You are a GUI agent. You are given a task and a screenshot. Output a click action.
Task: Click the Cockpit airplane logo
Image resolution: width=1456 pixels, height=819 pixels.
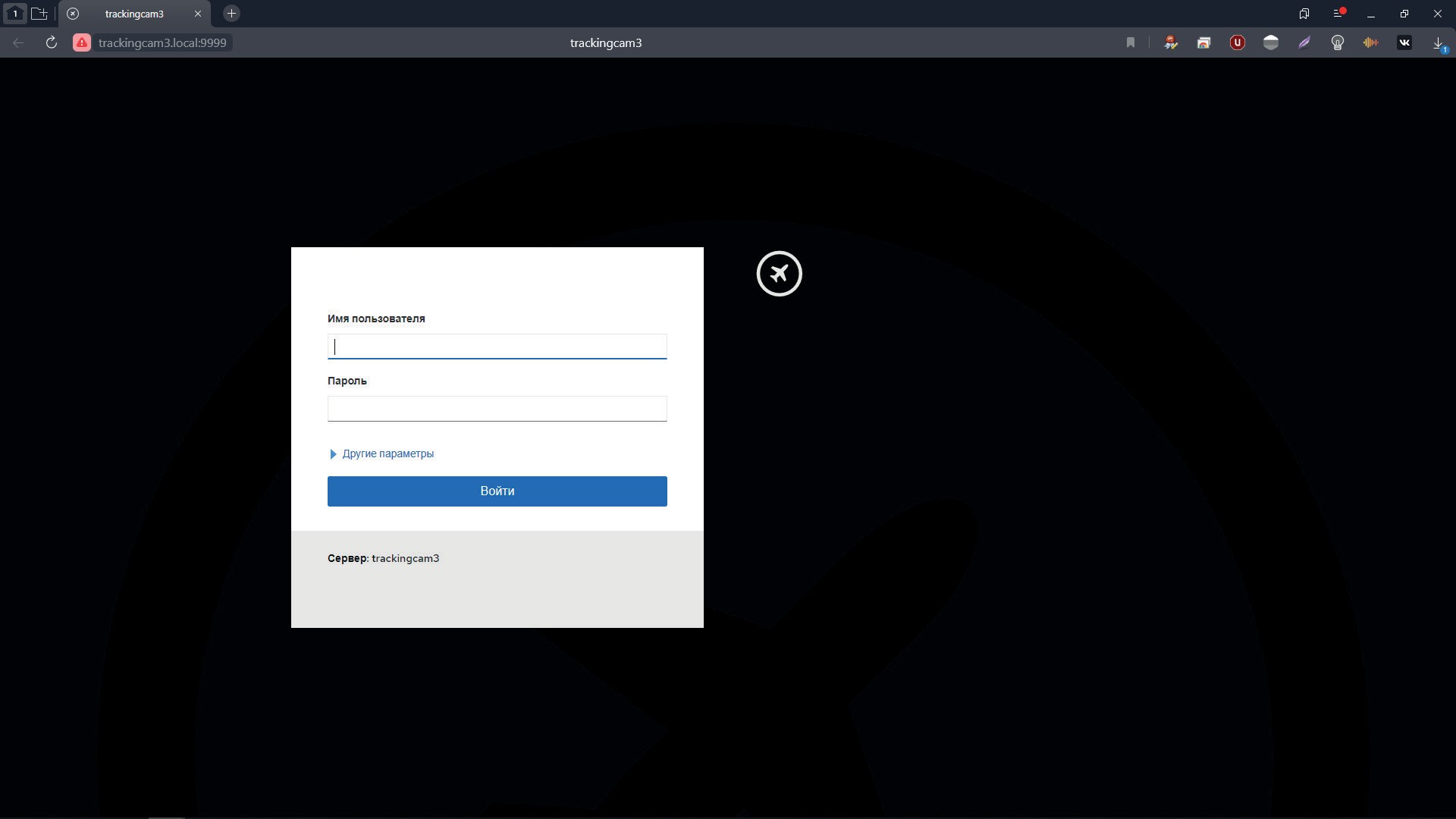pos(779,274)
